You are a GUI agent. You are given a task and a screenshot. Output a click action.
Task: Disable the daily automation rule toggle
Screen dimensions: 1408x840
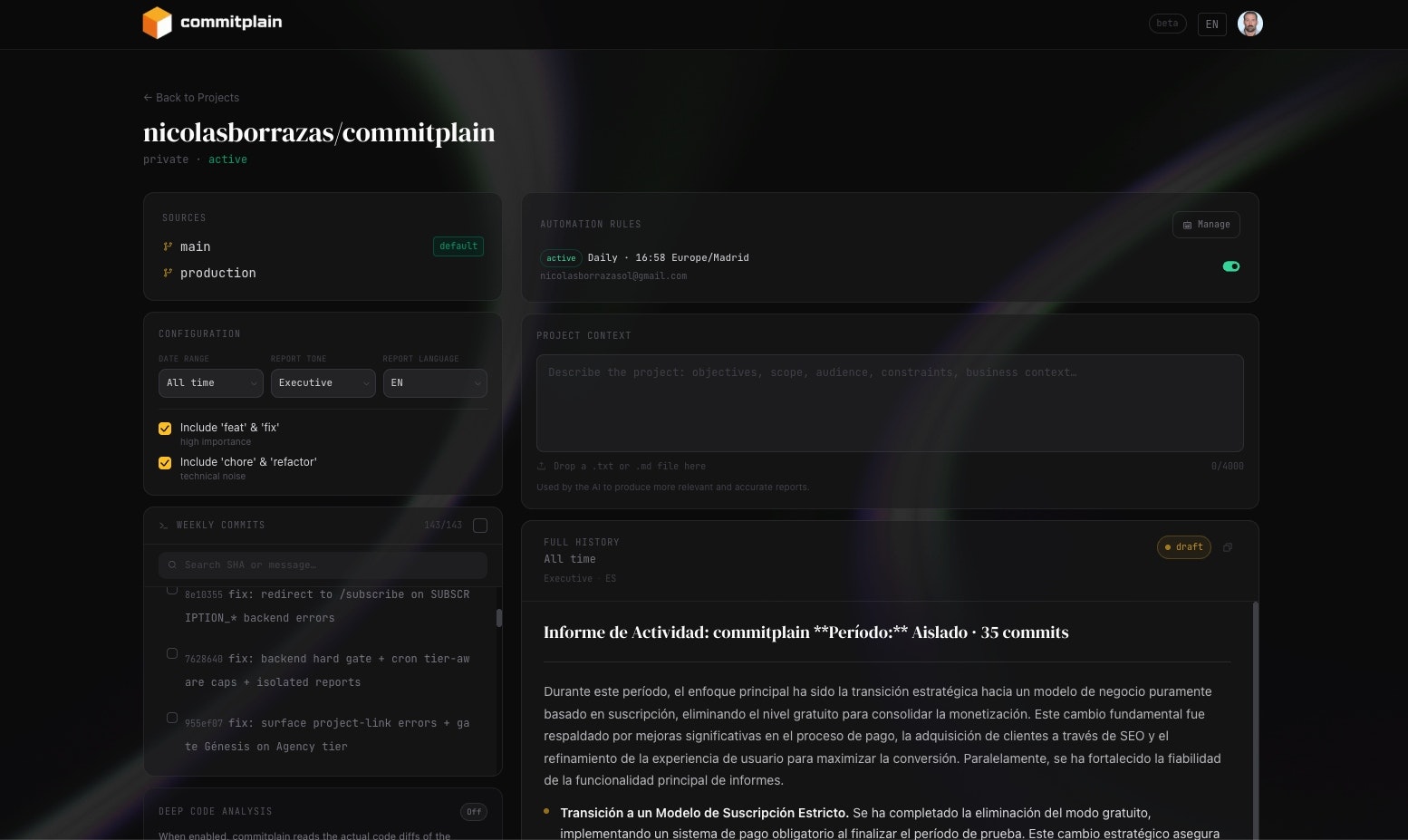tap(1230, 266)
